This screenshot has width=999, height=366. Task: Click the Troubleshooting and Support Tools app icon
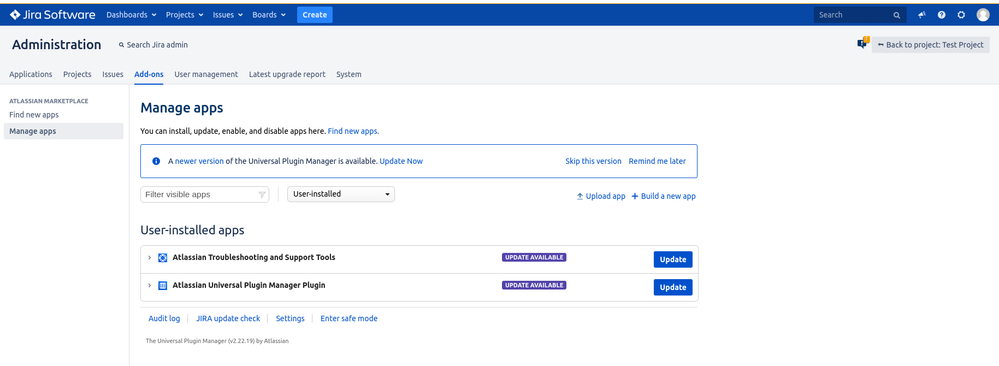click(162, 258)
